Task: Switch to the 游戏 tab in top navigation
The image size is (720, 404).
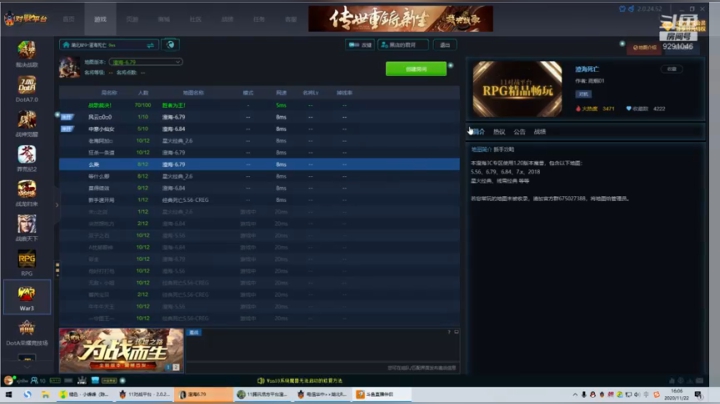Action: pos(100,19)
